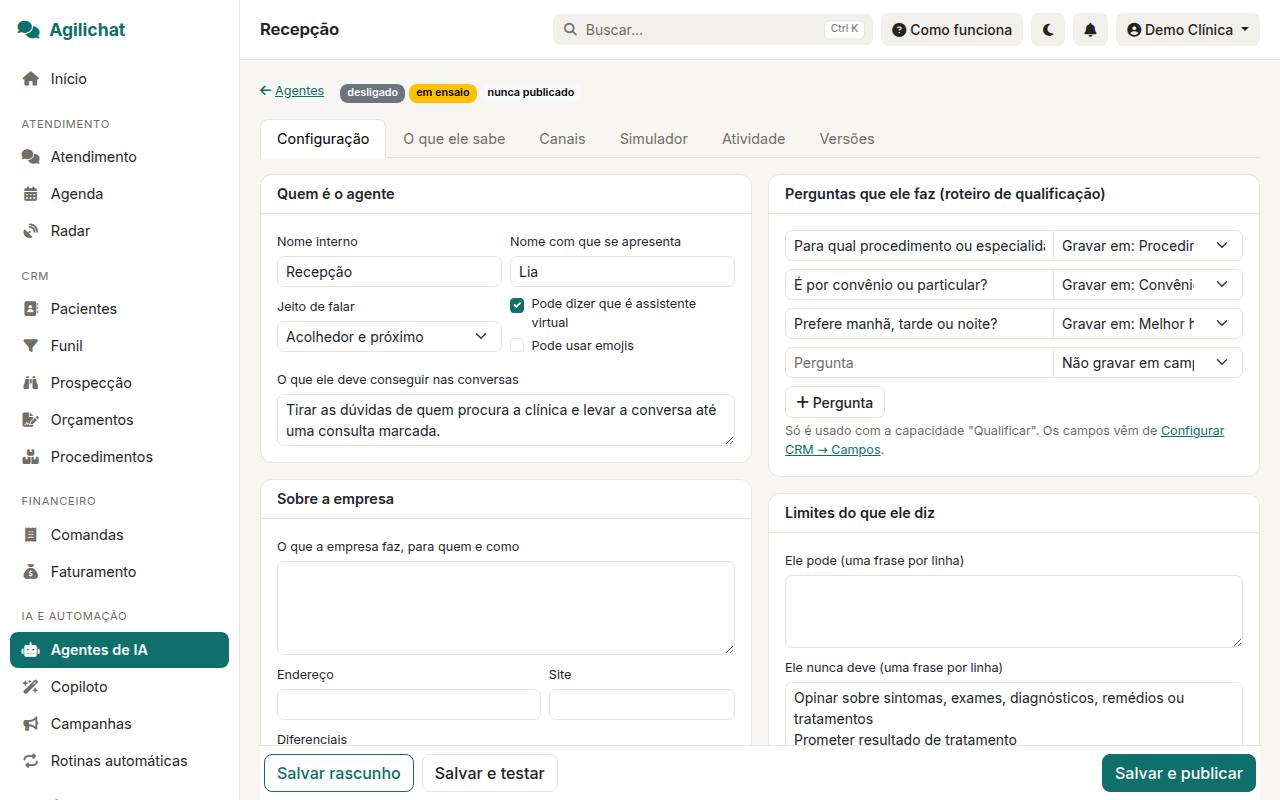This screenshot has width=1280, height=800.
Task: Open the 'Gravar em: Convênio' field dropdown
Action: [1148, 285]
